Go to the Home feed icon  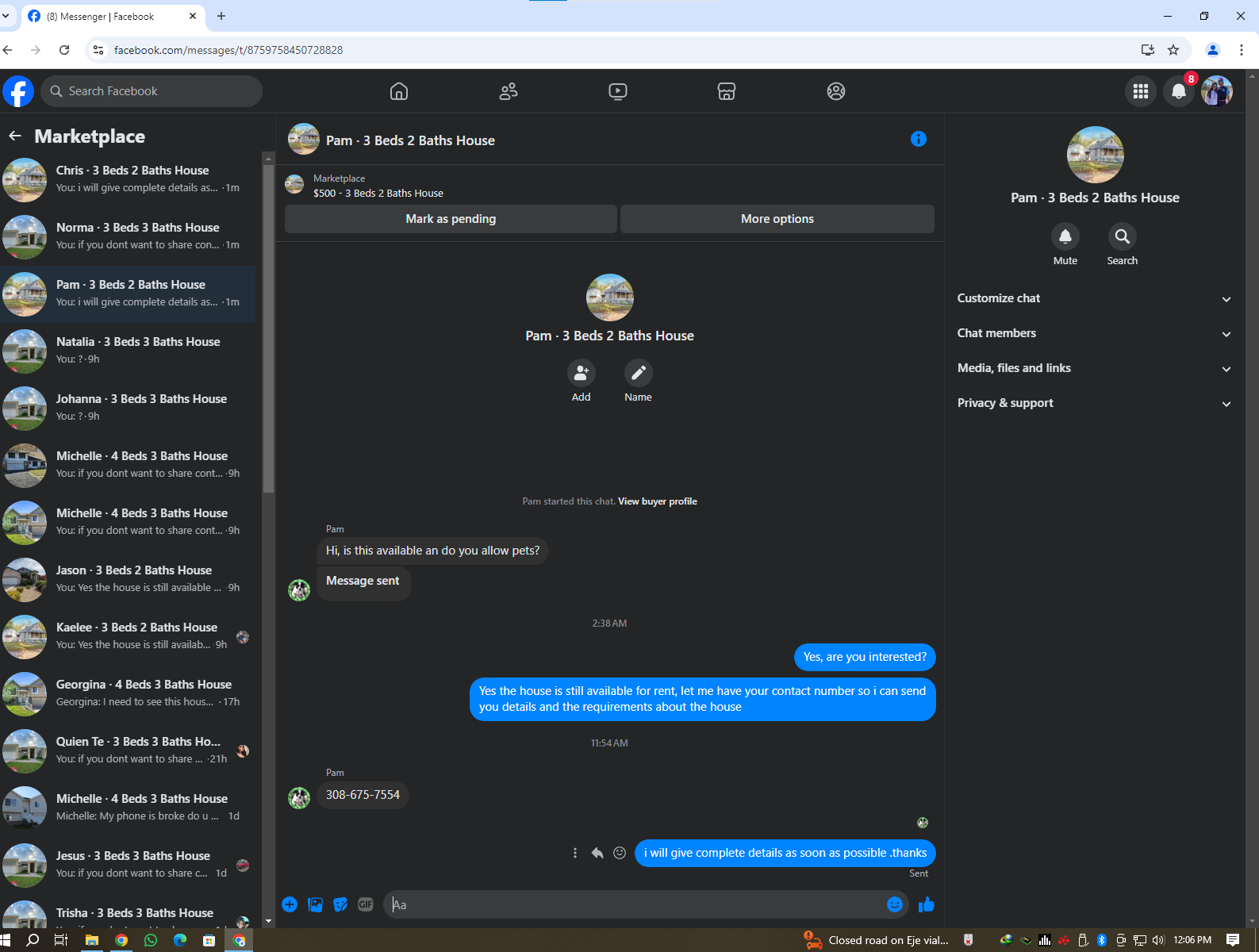click(399, 91)
